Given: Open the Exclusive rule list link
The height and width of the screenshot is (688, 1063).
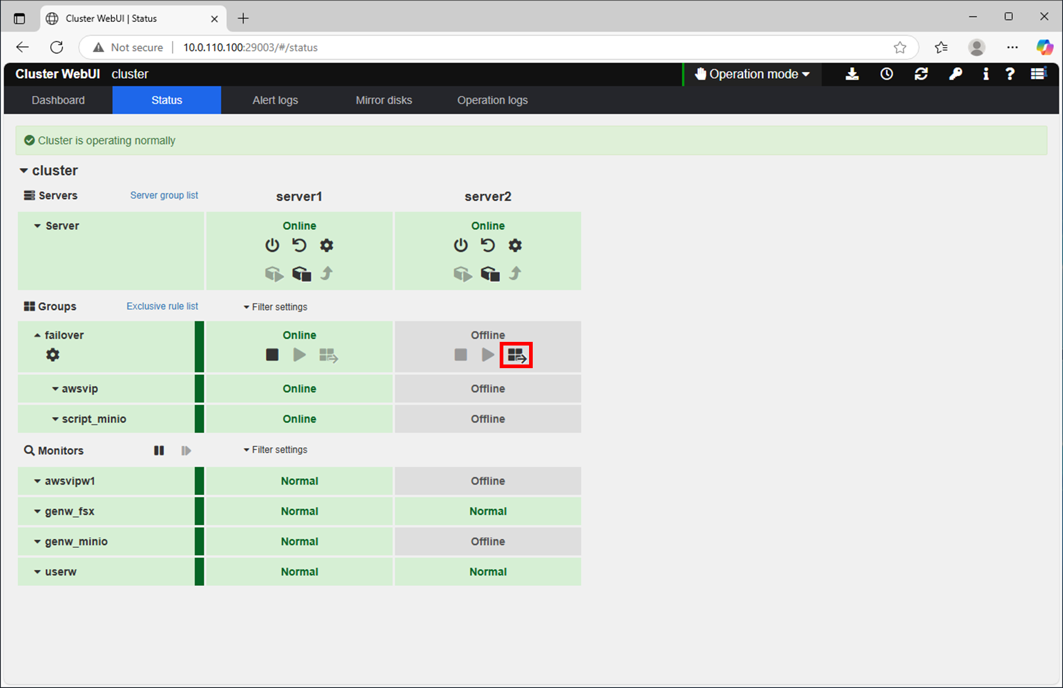Looking at the screenshot, I should pyautogui.click(x=162, y=307).
